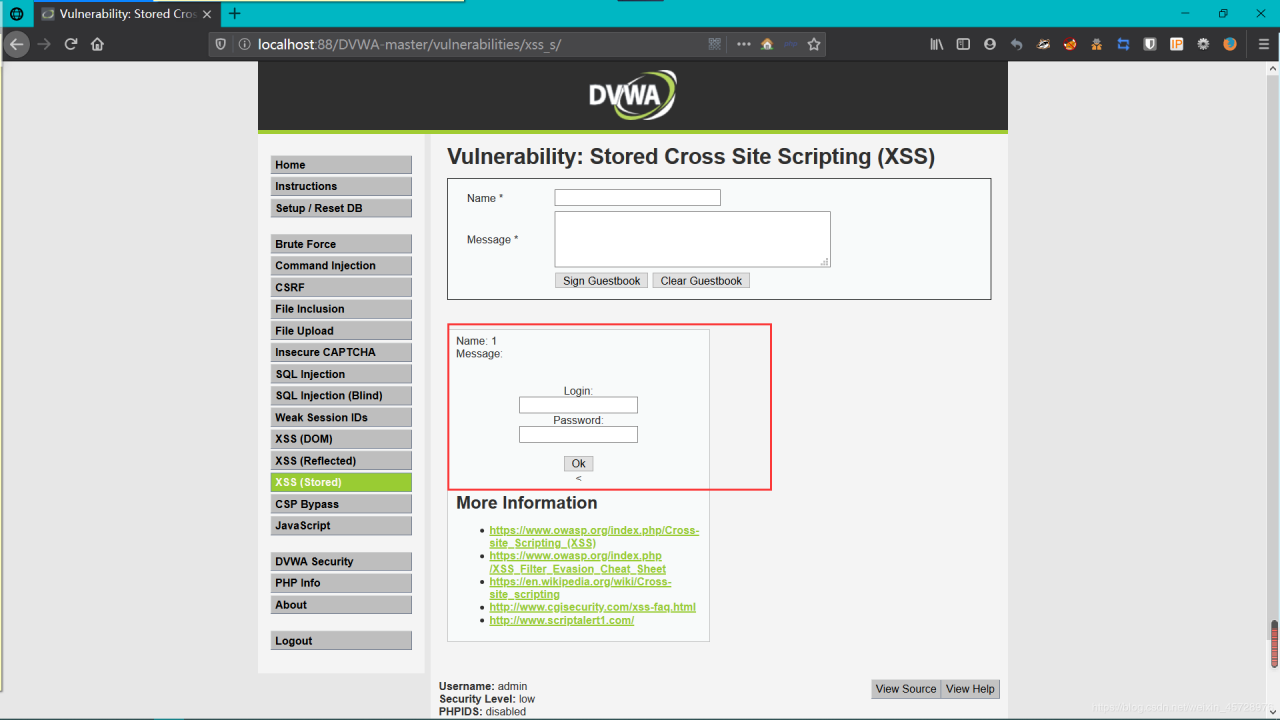Screen dimensions: 1280x720
Task: Click the QR code icon in address bar
Action: [715, 44]
